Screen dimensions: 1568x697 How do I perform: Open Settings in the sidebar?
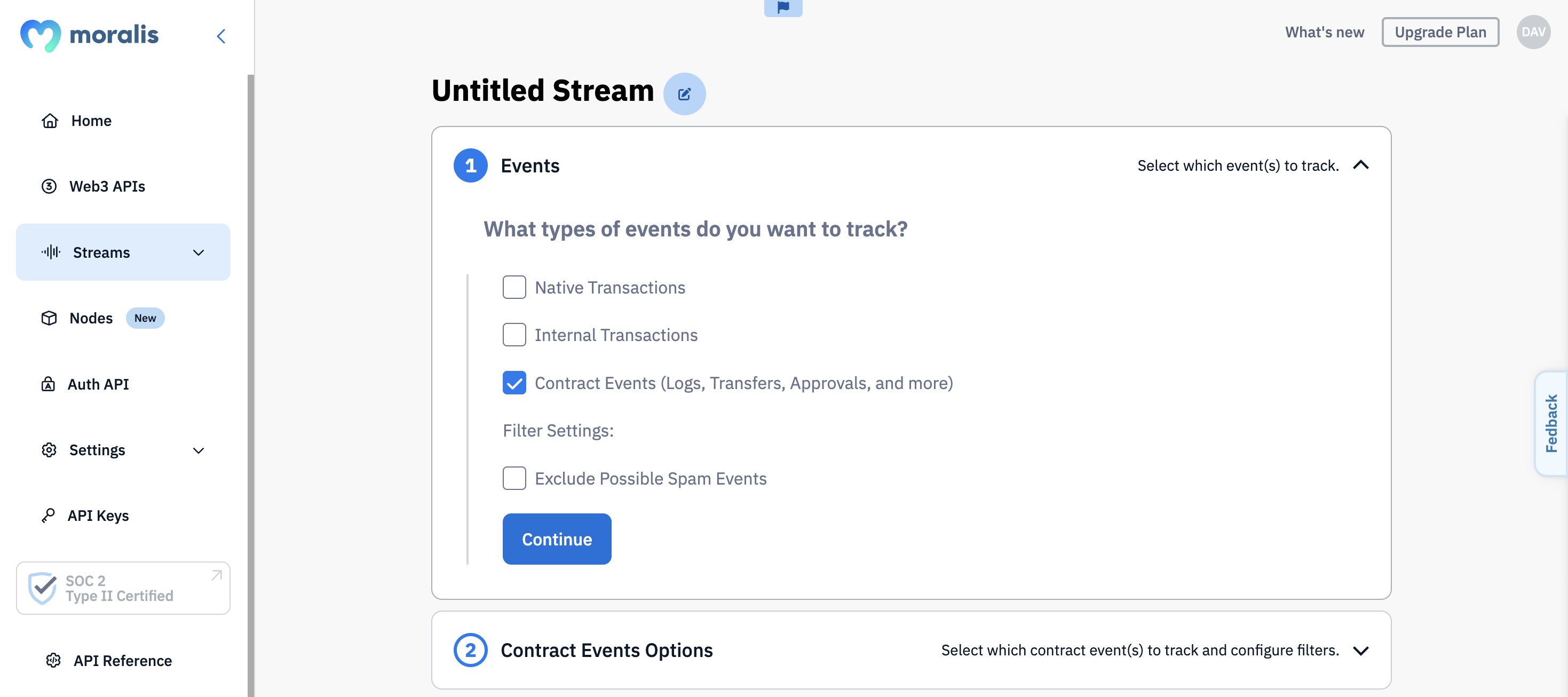(123, 450)
